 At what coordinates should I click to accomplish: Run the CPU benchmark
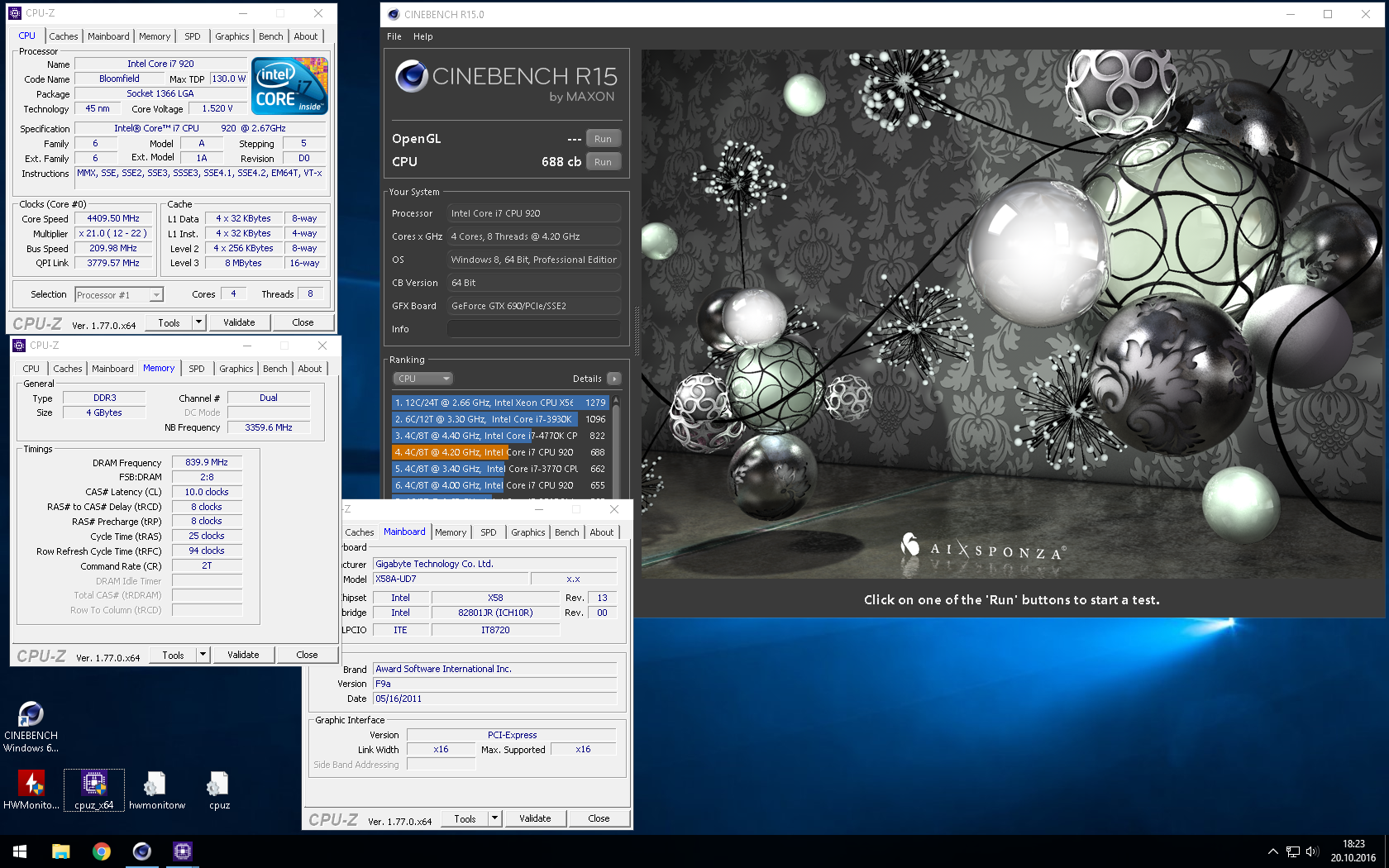(604, 162)
